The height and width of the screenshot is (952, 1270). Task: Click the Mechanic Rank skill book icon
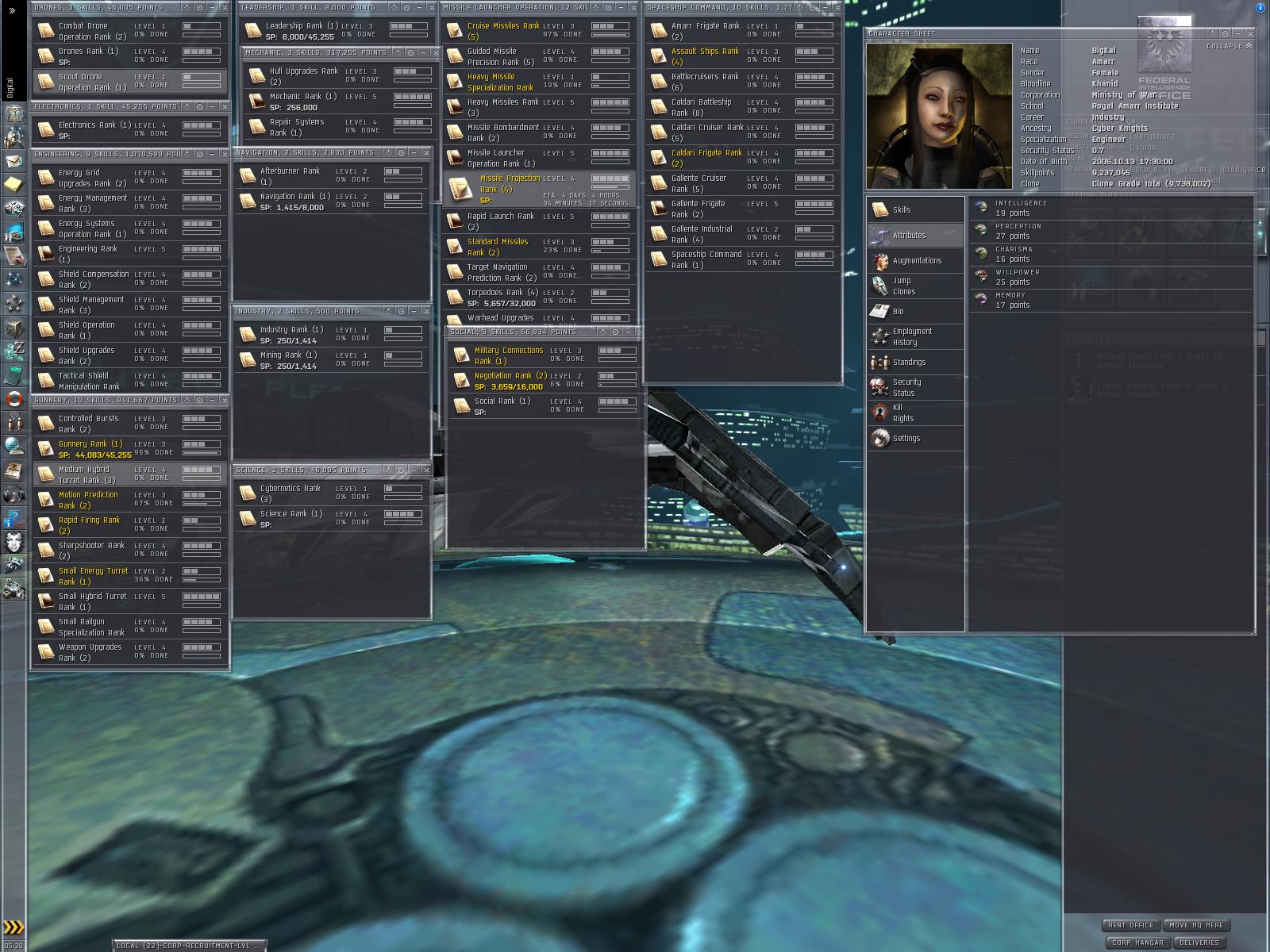[x=256, y=102]
